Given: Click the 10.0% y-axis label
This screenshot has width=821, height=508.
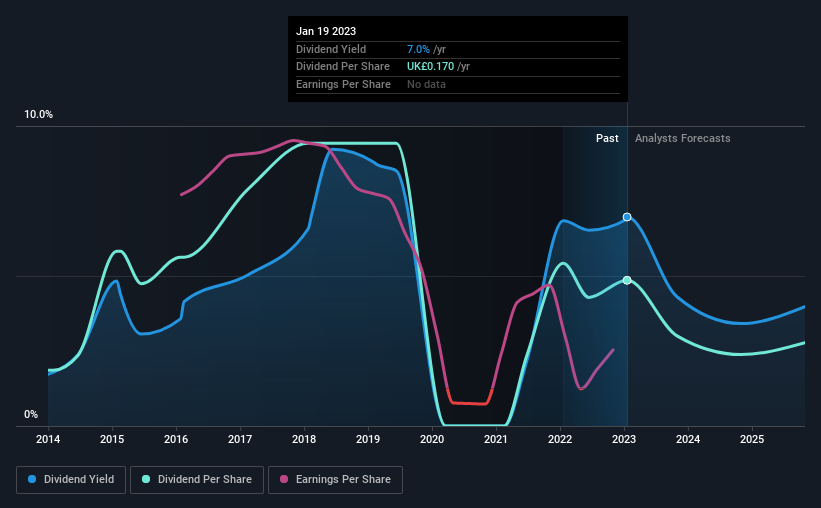Looking at the screenshot, I should click(x=38, y=115).
